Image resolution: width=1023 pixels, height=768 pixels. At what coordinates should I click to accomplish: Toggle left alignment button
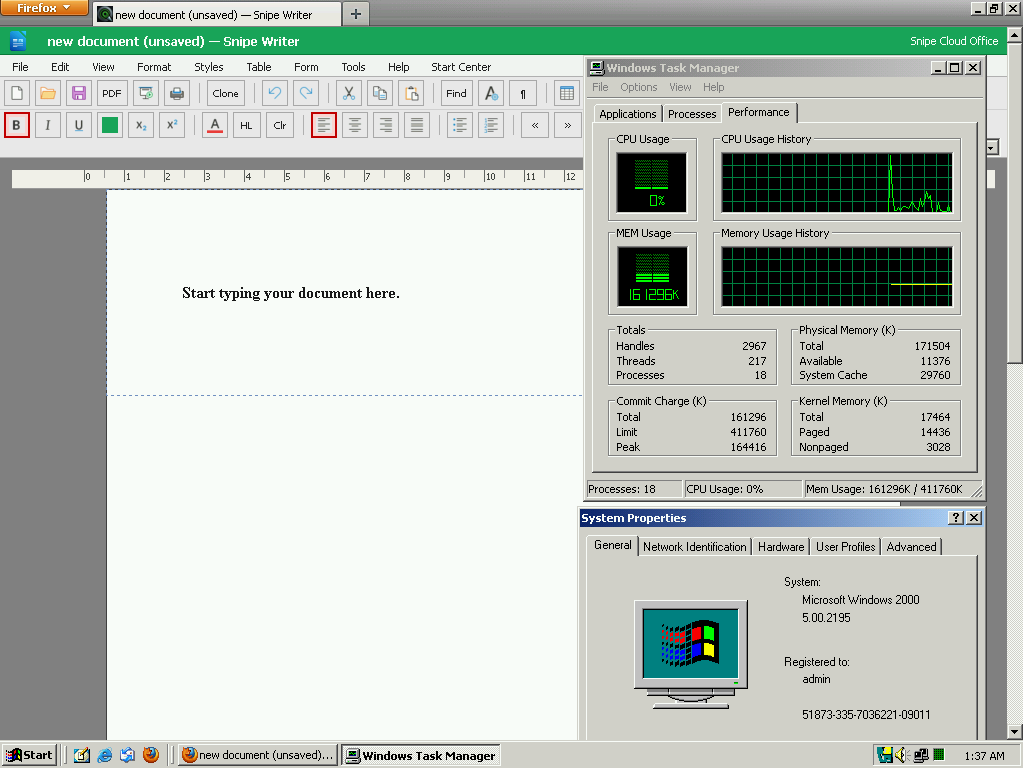(x=324, y=125)
